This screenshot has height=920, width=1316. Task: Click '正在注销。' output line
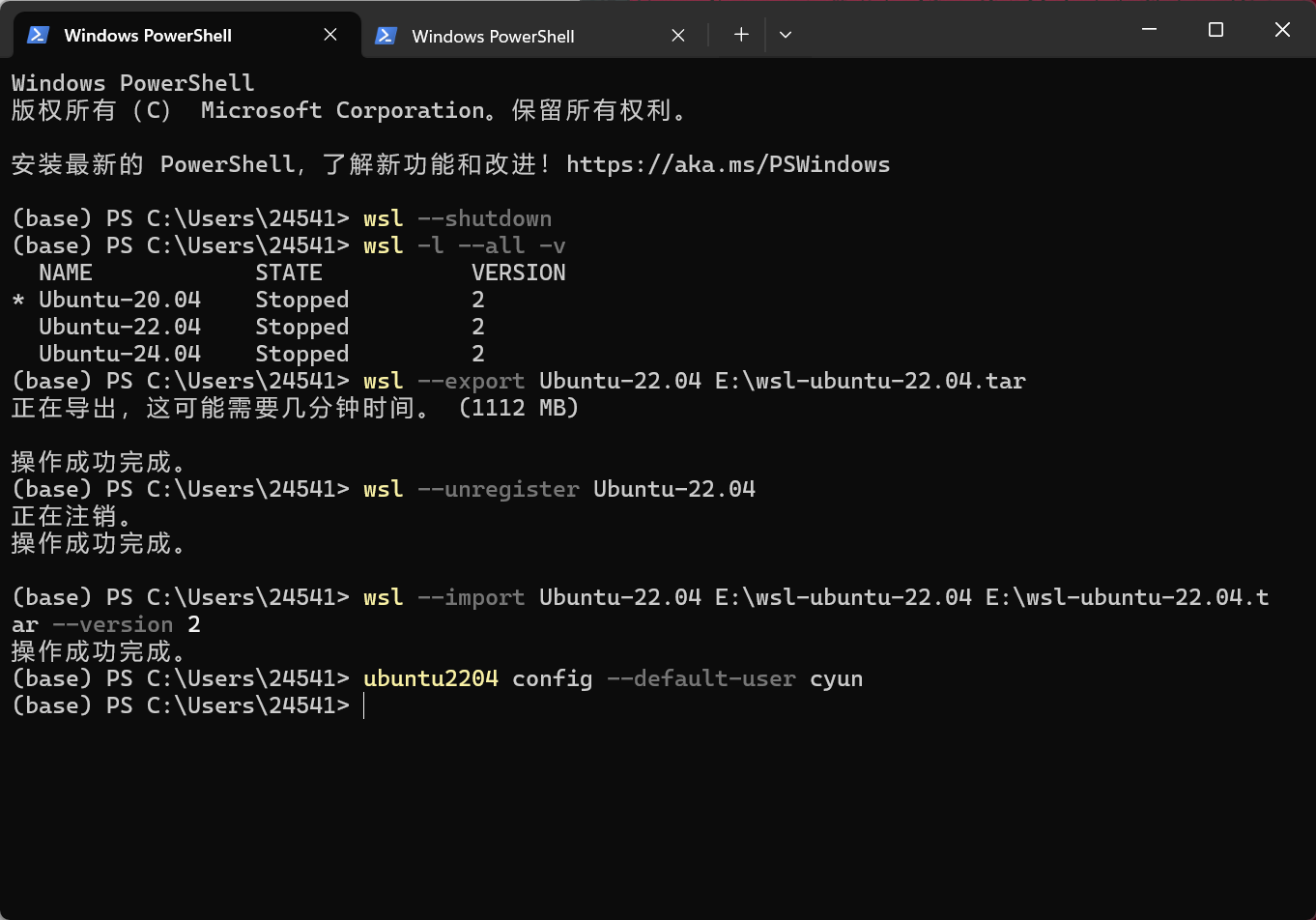[72, 516]
